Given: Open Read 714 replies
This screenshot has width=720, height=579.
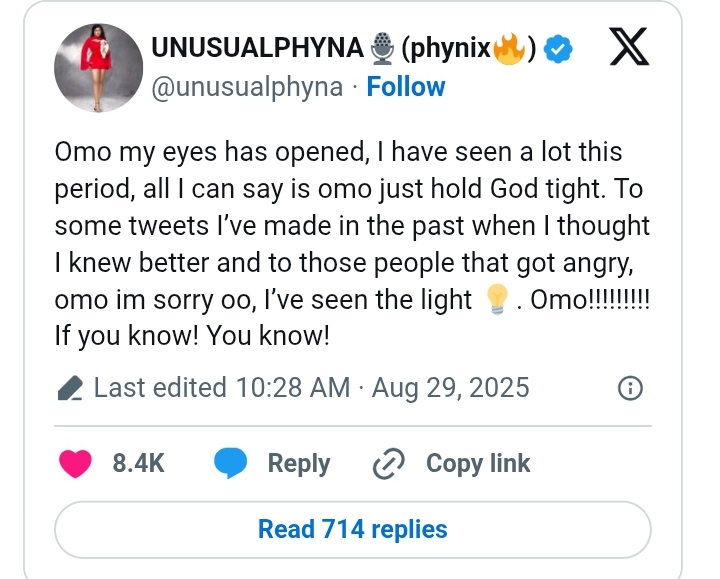Looking at the screenshot, I should pyautogui.click(x=353, y=529).
